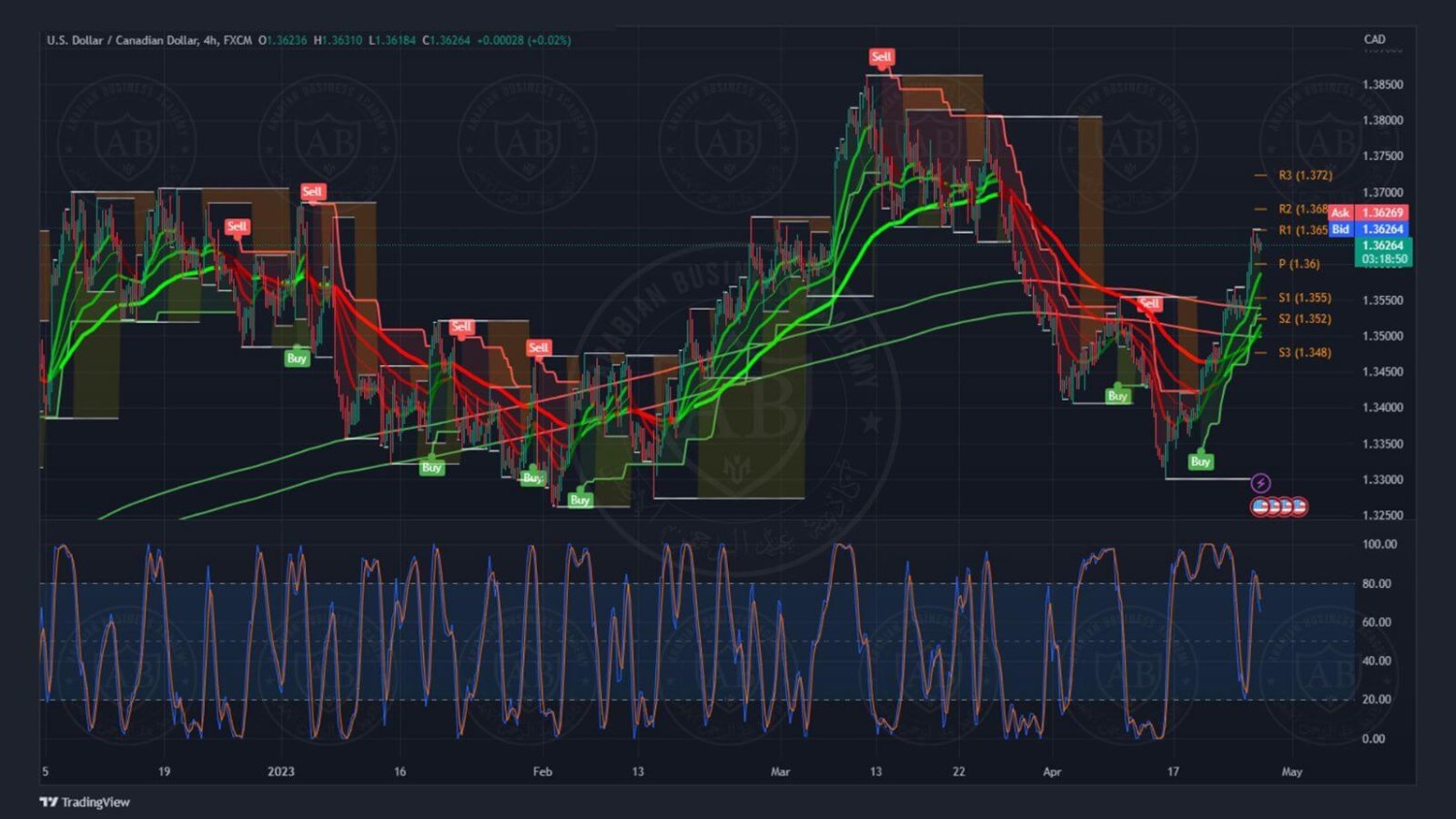
Task: Click the 1.34000 price axis label
Action: [x=1382, y=408]
